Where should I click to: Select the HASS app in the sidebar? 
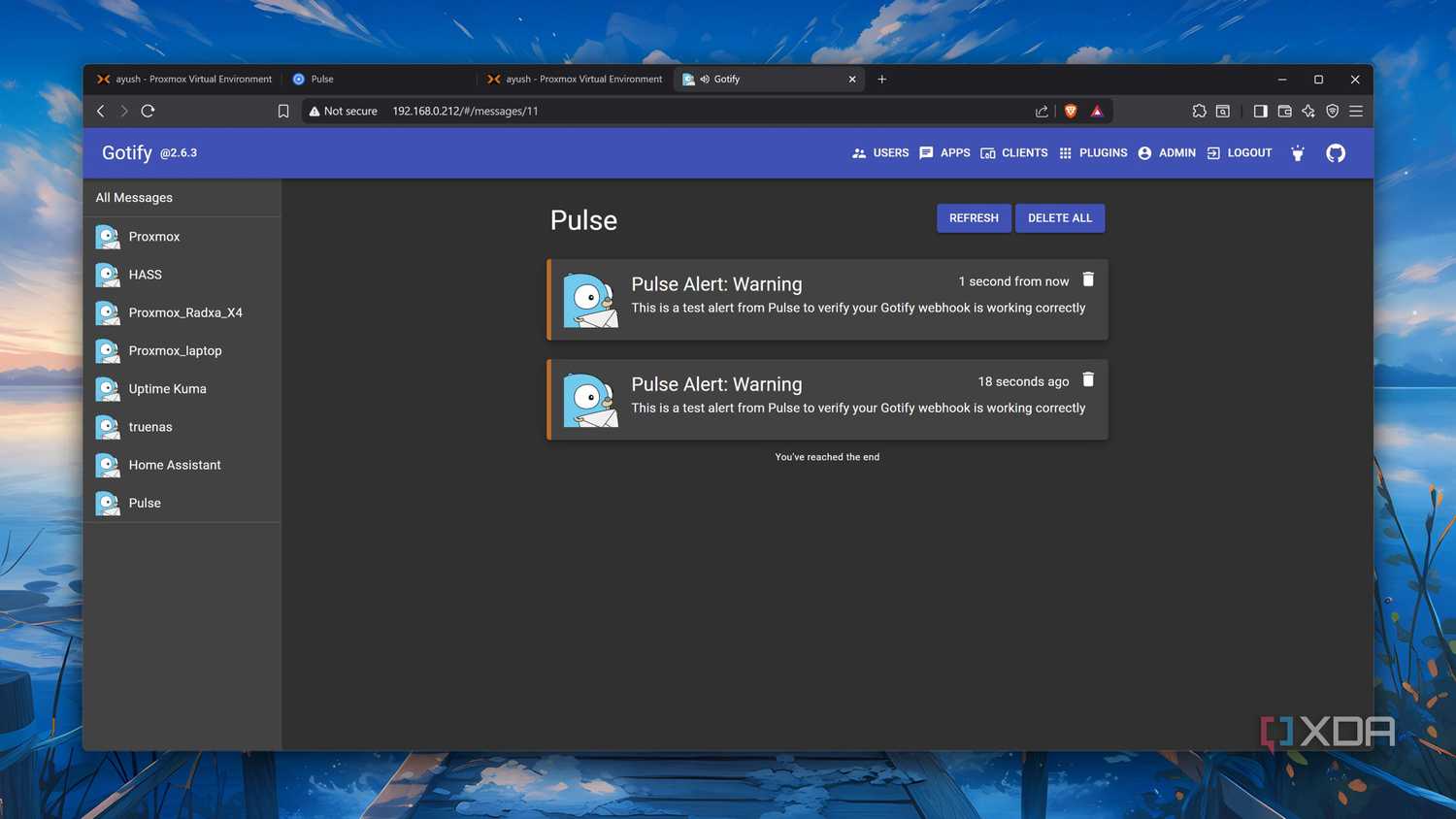tap(182, 275)
